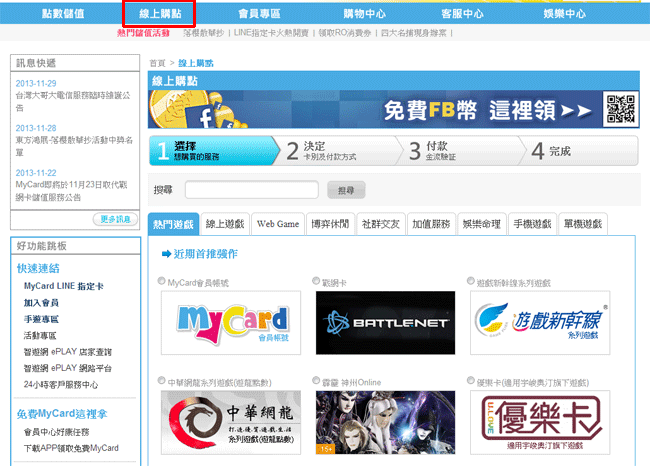The image size is (650, 466).
Task: Open the 落櫻散華抄 promo link
Action: coord(204,33)
